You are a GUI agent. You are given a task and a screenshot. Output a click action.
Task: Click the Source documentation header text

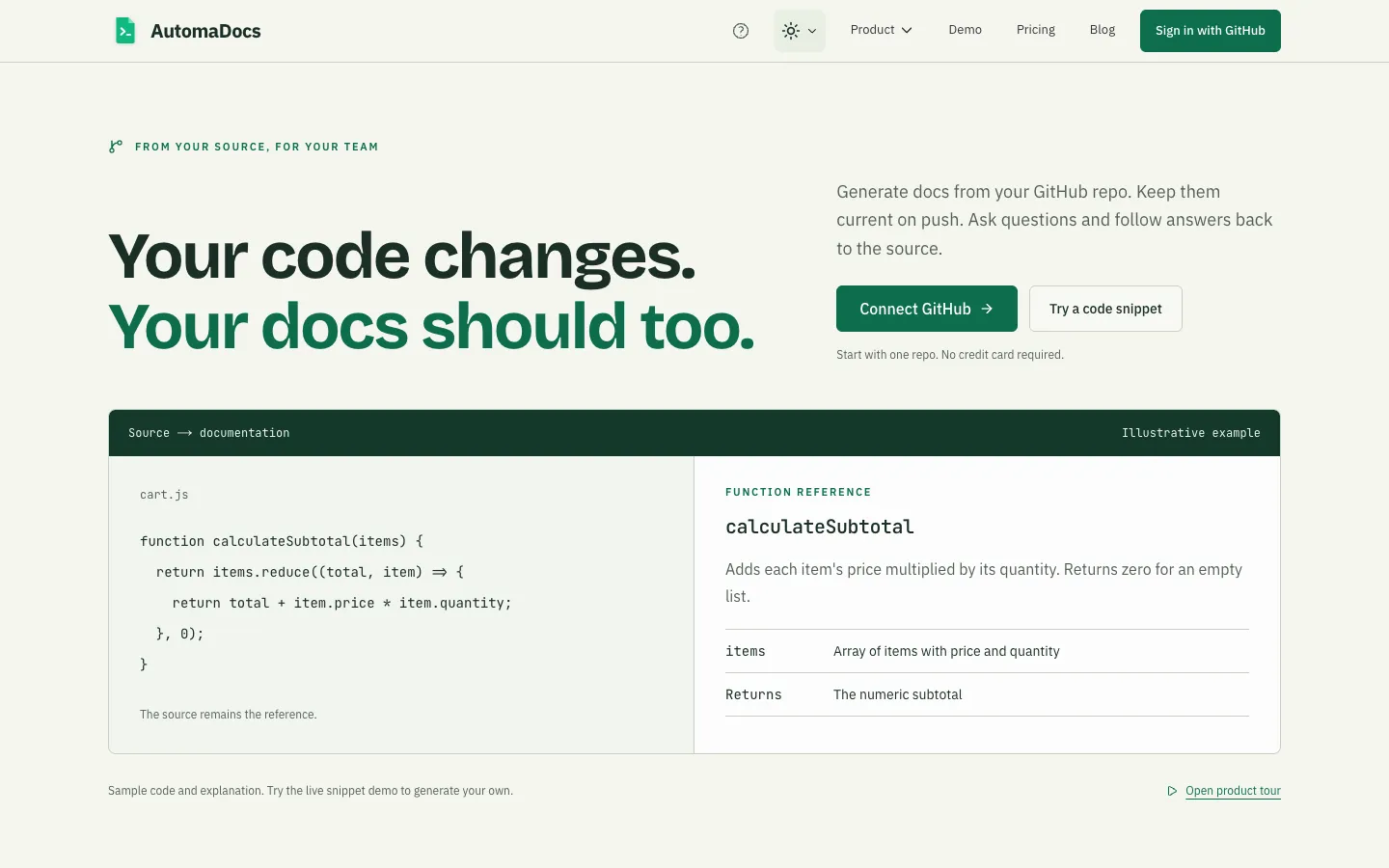[208, 433]
